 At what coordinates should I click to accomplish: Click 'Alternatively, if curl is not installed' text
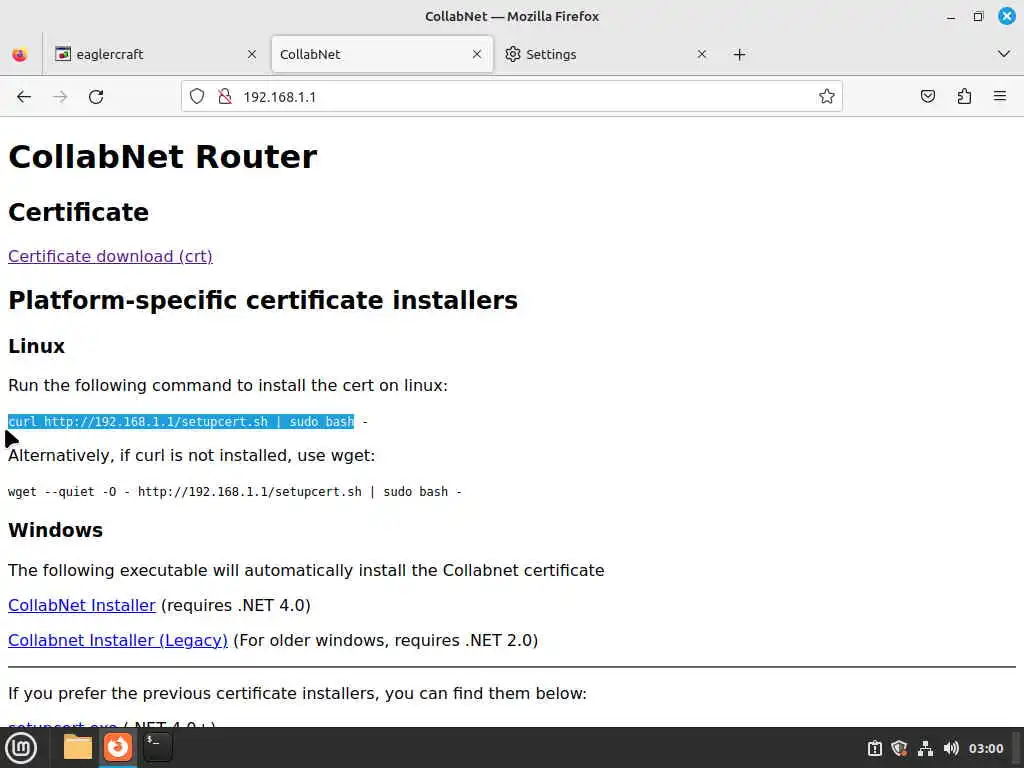(191, 455)
